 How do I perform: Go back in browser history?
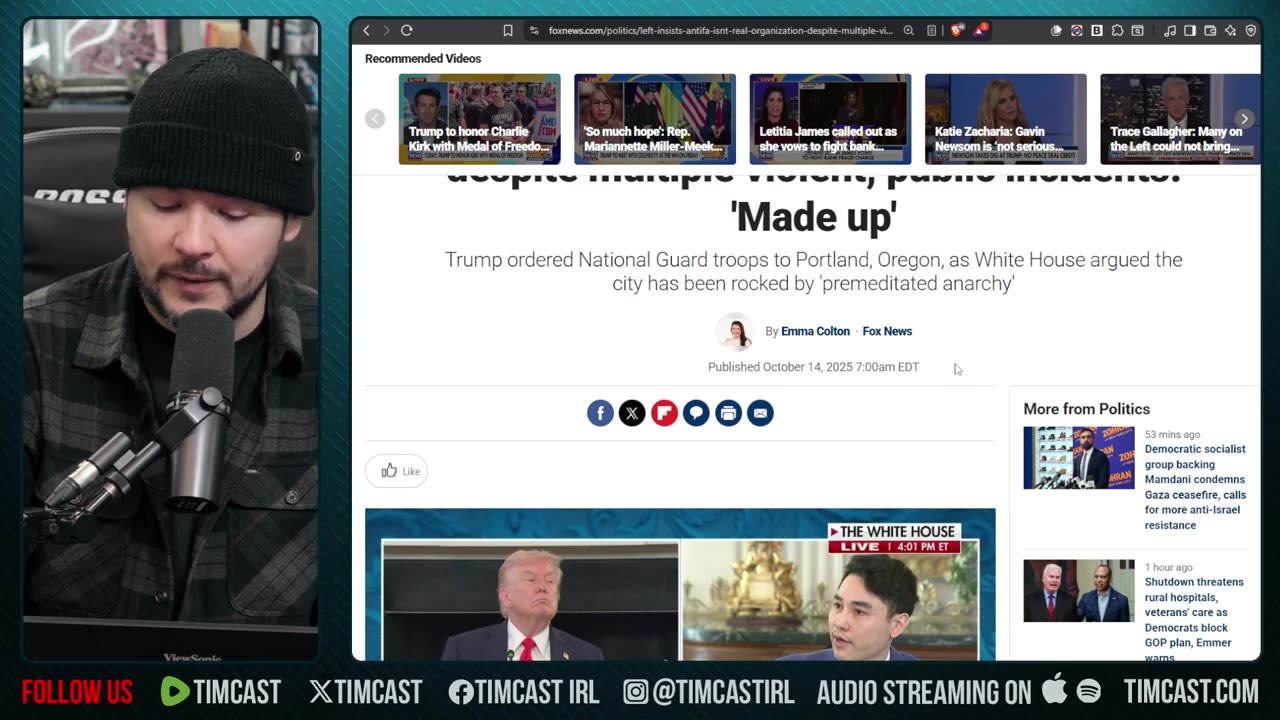point(366,31)
